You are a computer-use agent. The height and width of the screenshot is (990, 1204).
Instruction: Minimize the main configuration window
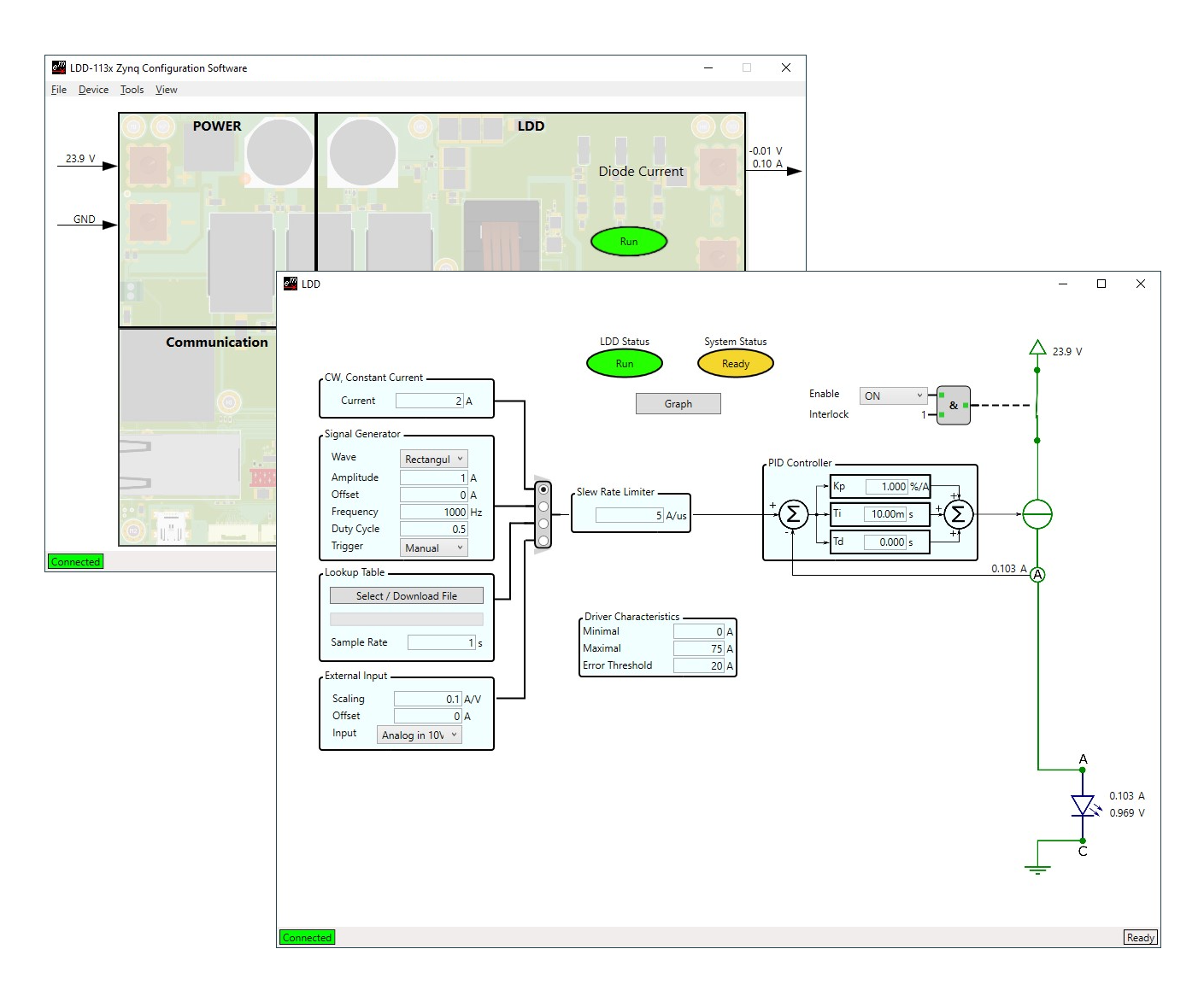(x=708, y=67)
